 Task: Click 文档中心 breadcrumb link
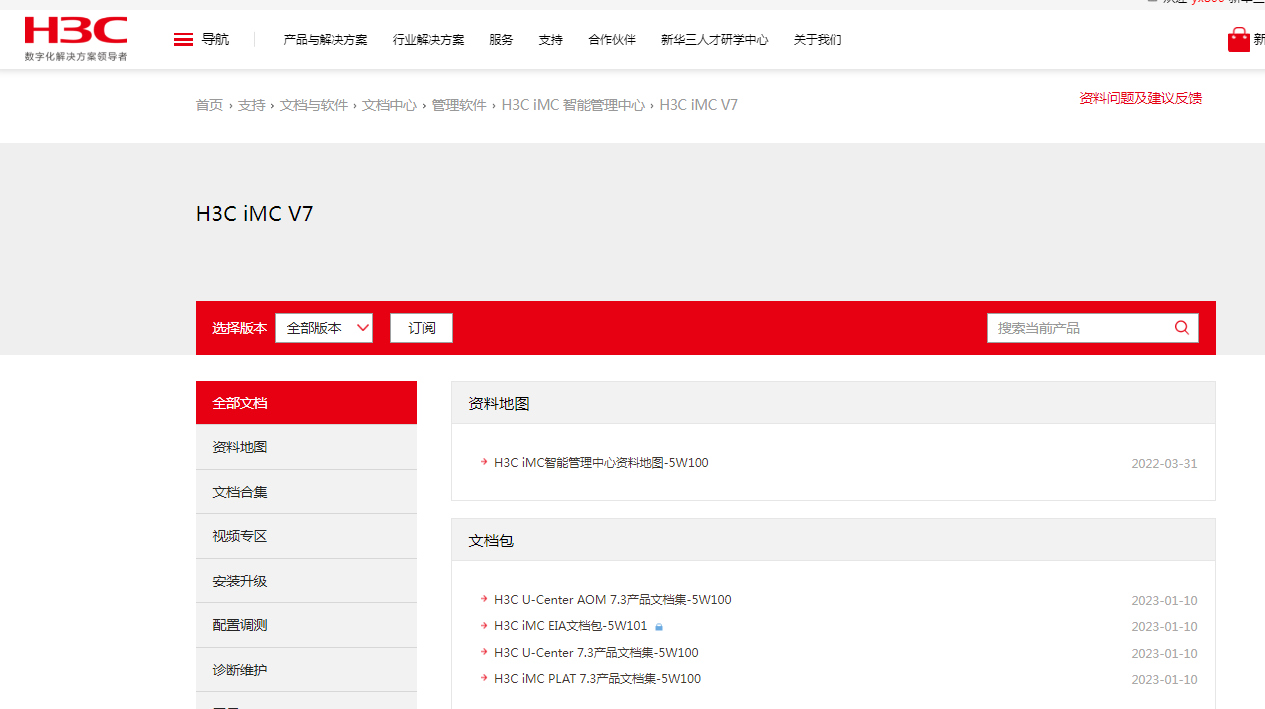pos(389,105)
